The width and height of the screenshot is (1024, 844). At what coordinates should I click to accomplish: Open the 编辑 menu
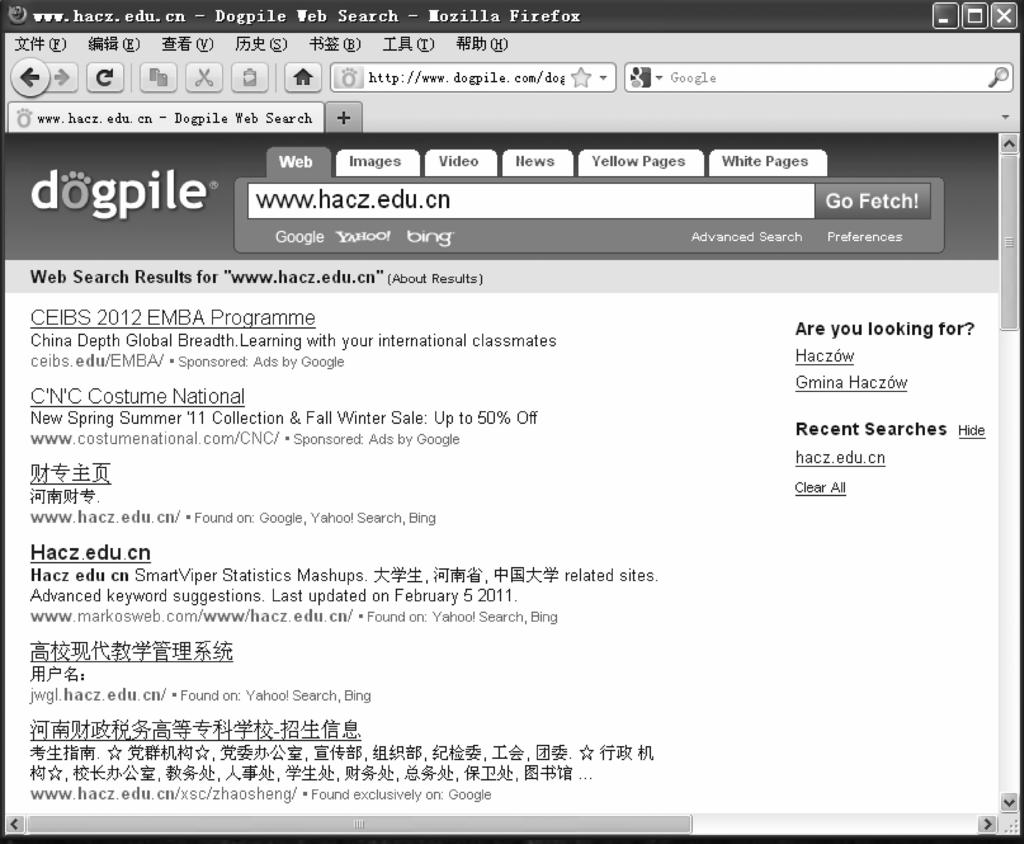(114, 44)
